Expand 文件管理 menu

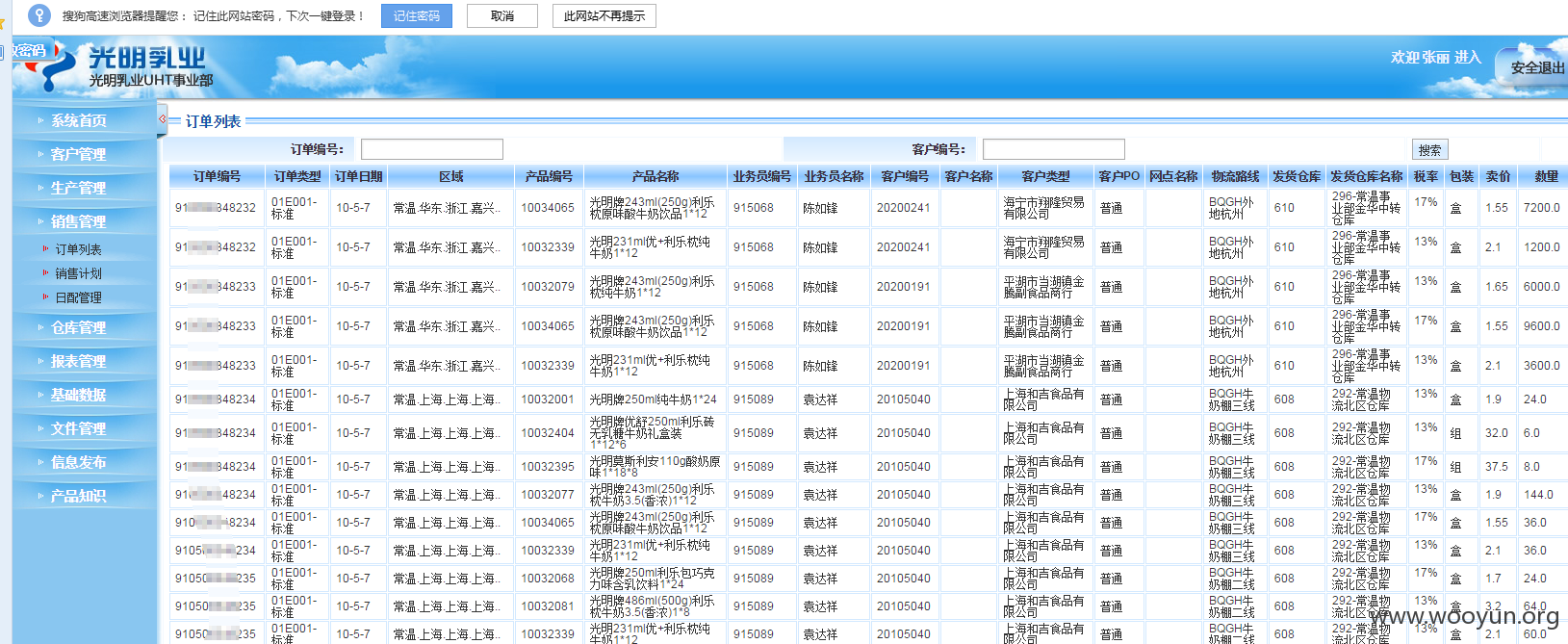(79, 428)
